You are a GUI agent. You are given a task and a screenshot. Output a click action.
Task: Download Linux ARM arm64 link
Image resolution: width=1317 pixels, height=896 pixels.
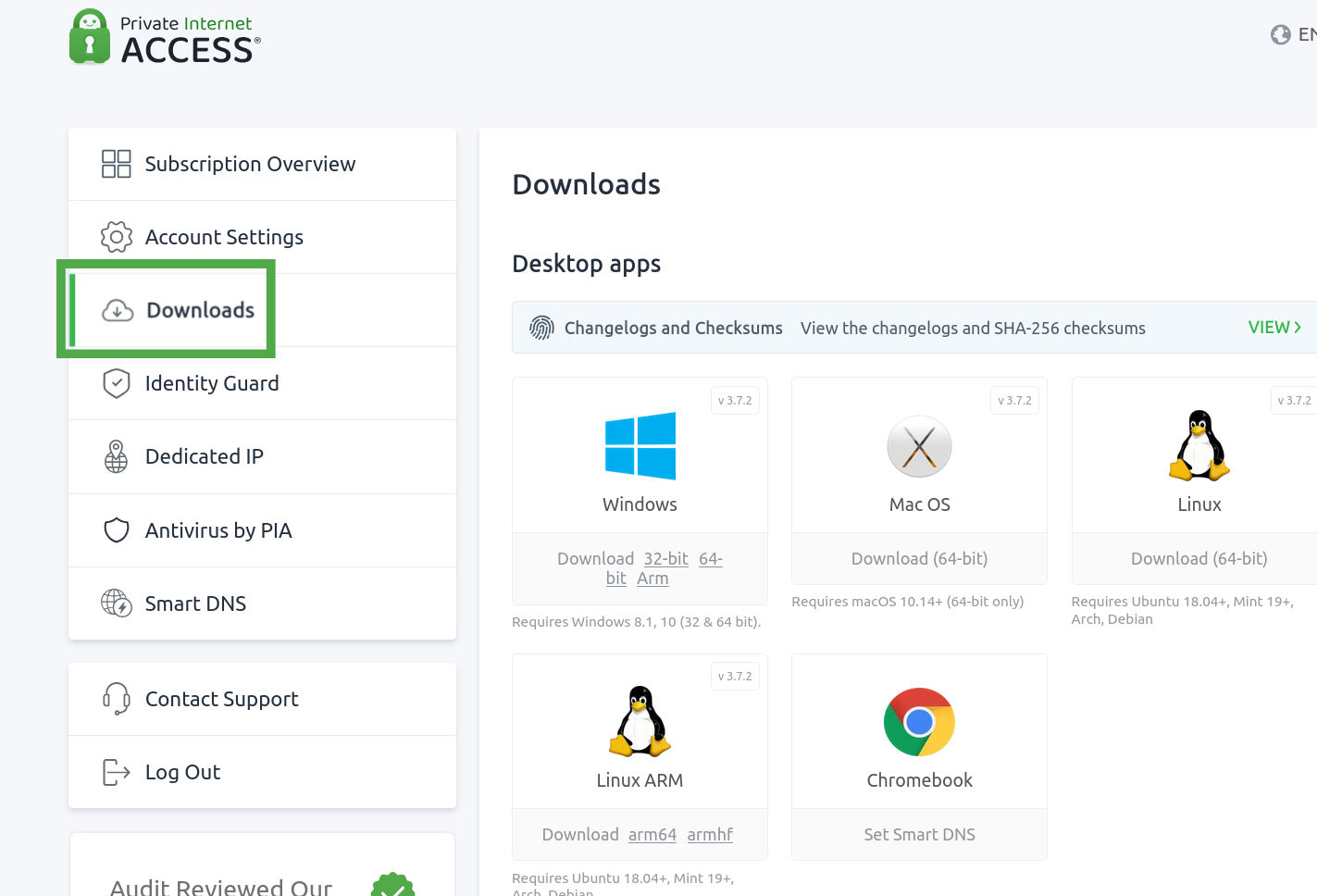(652, 835)
